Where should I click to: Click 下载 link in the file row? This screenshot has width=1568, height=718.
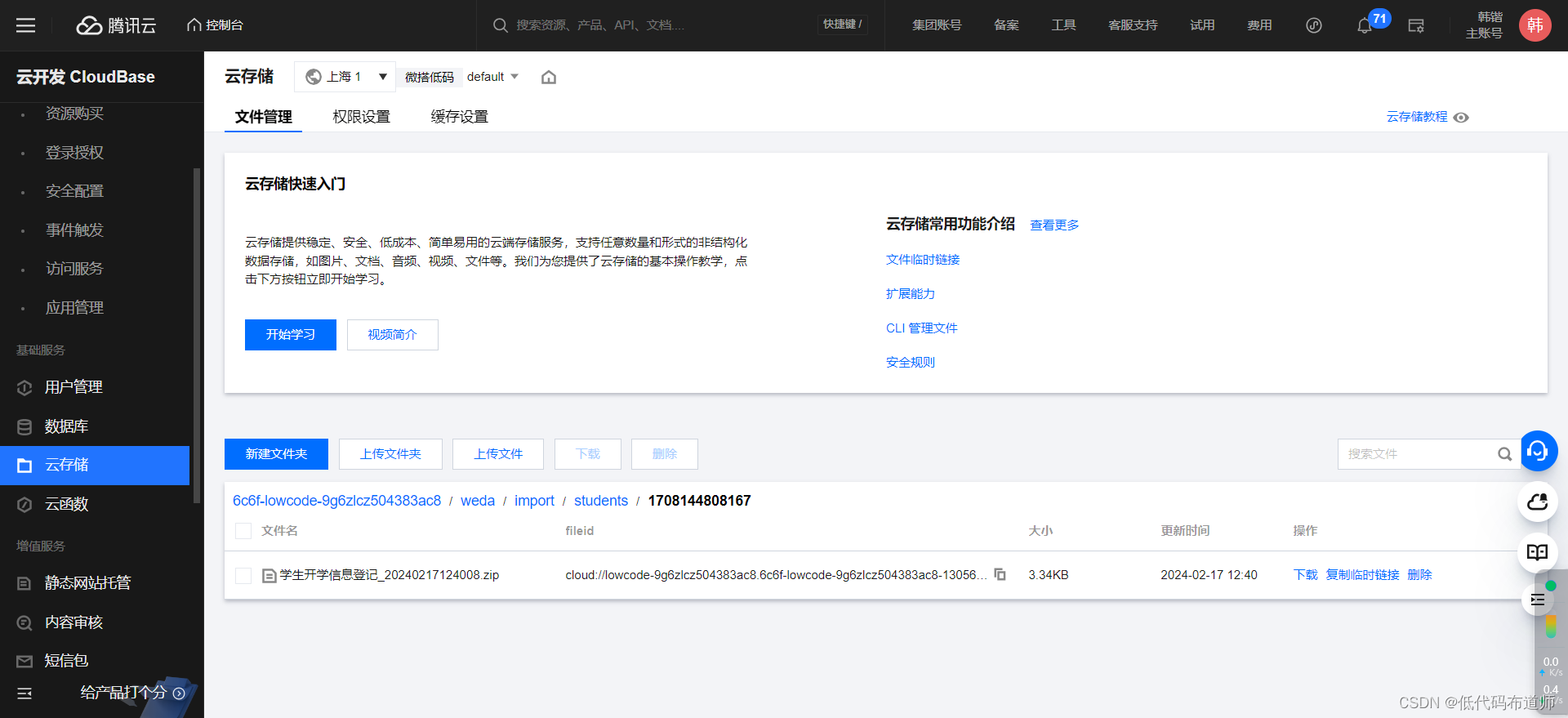[x=1305, y=575]
